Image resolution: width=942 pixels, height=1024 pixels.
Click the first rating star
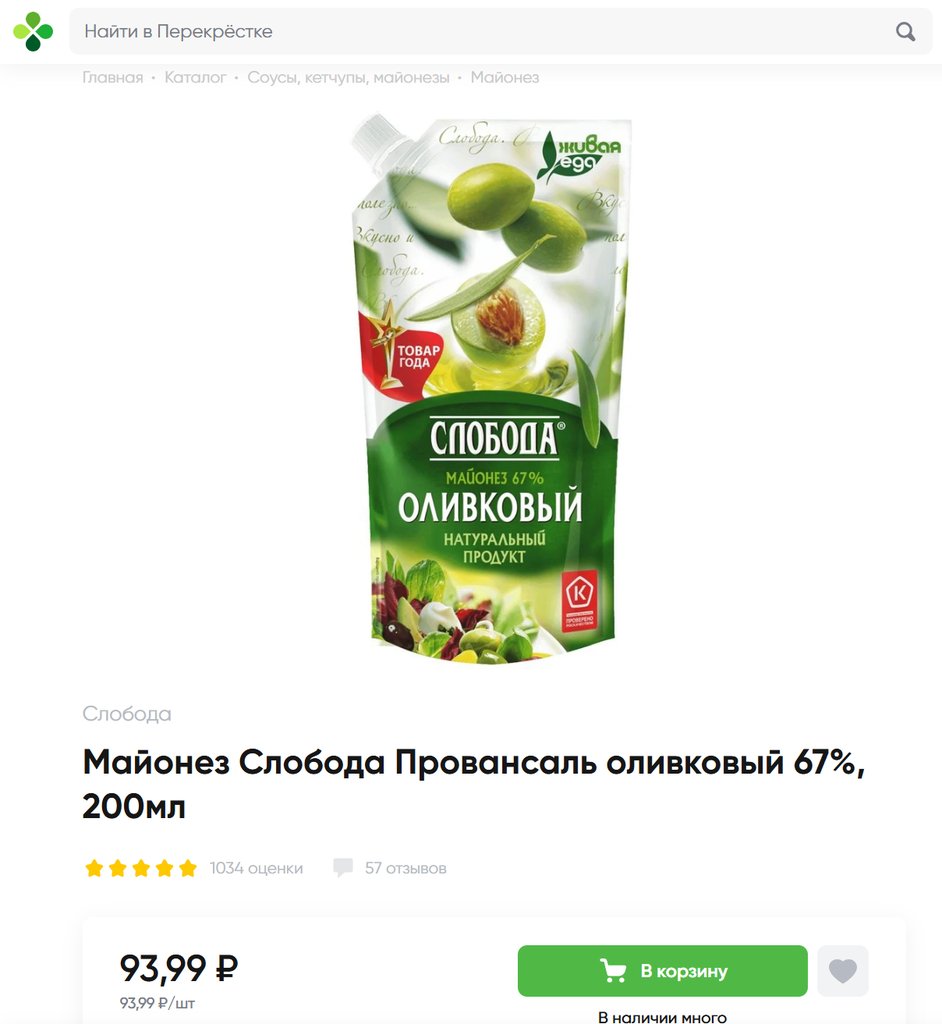click(94, 868)
